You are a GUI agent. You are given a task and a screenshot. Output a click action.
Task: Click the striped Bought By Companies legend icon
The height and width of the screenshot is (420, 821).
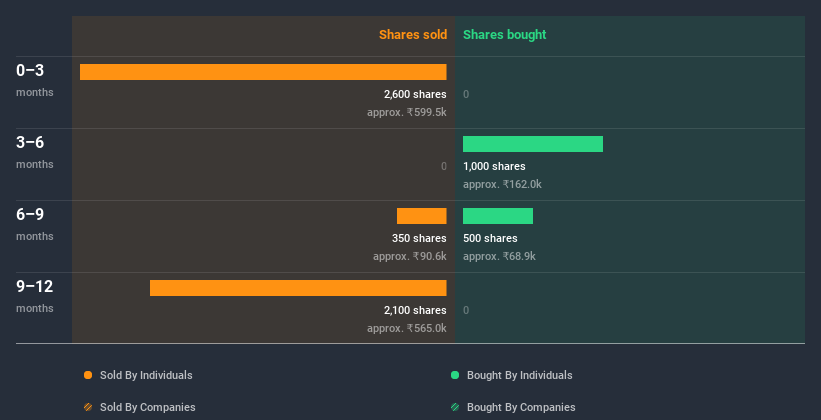(x=455, y=407)
